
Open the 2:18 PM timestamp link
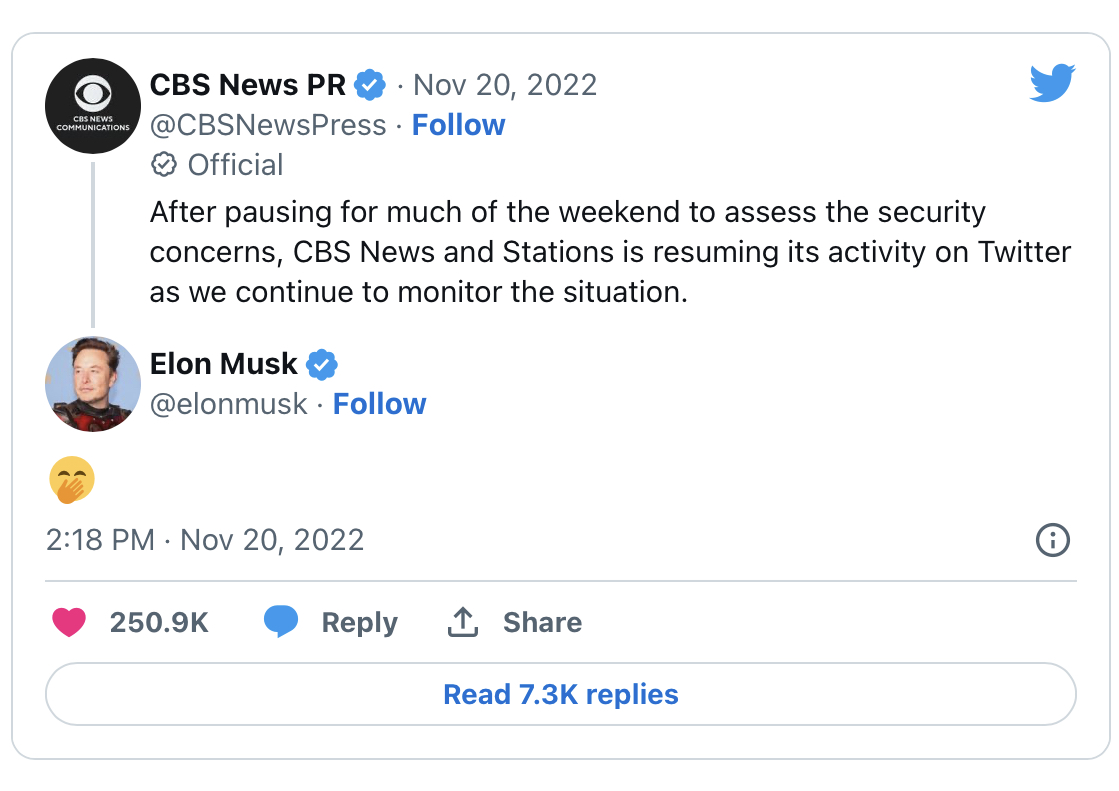point(204,540)
